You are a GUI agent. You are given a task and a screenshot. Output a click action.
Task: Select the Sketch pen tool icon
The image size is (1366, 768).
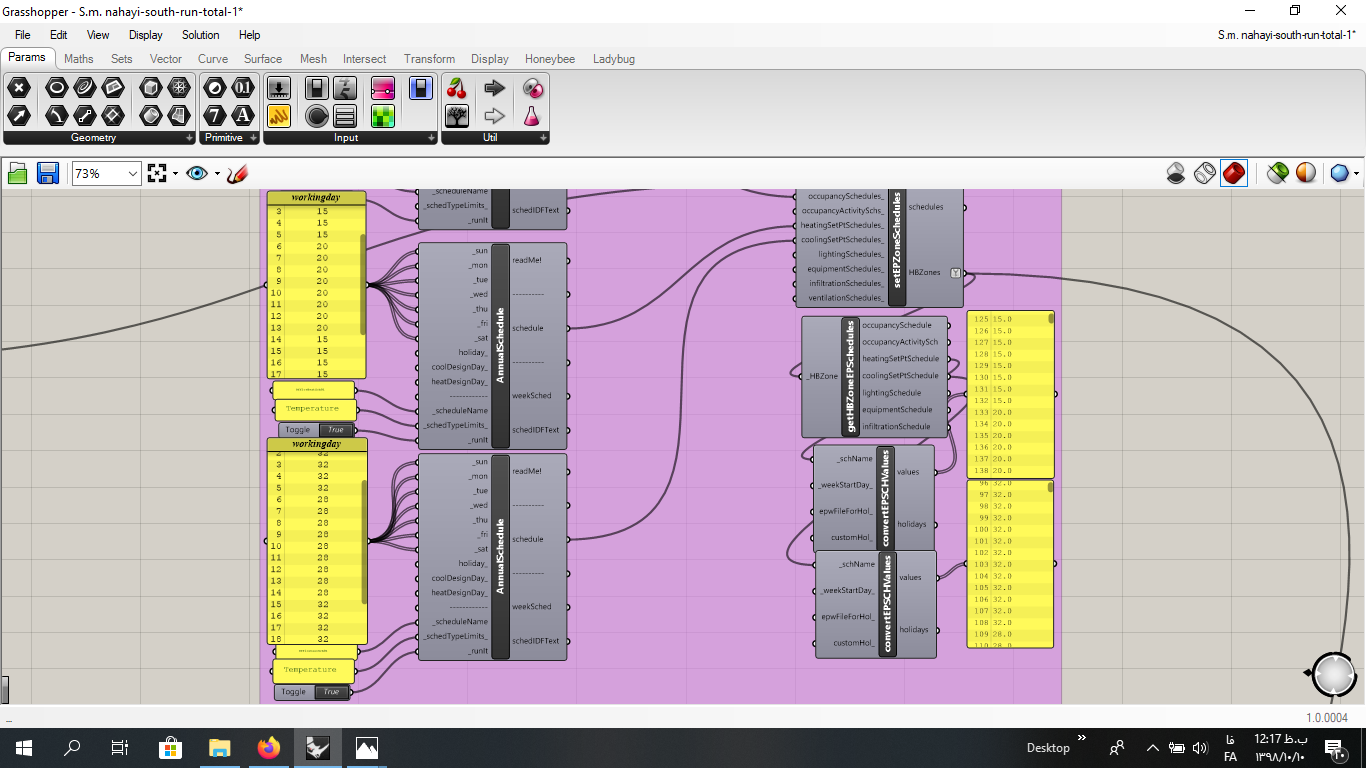pos(237,174)
